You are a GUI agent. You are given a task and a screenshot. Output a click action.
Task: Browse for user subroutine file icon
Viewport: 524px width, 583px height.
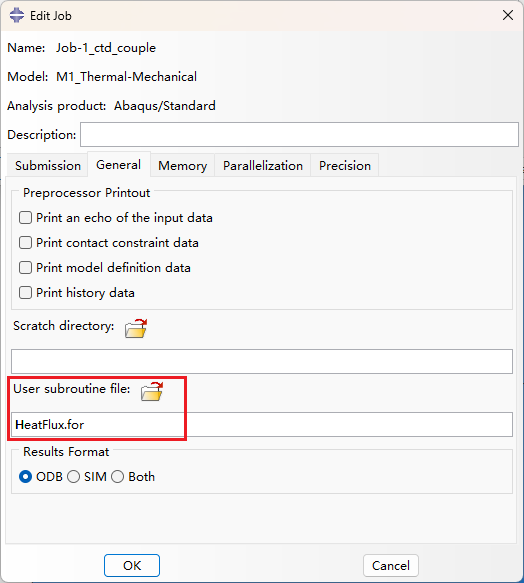tap(152, 391)
